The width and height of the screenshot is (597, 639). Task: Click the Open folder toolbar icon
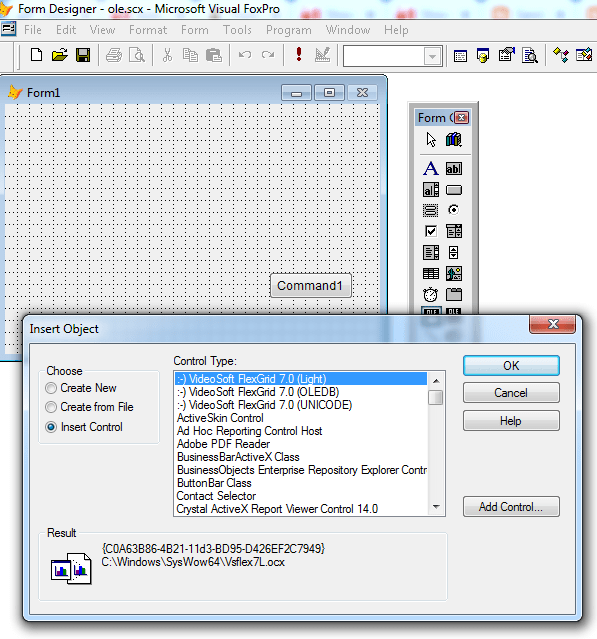pos(59,55)
